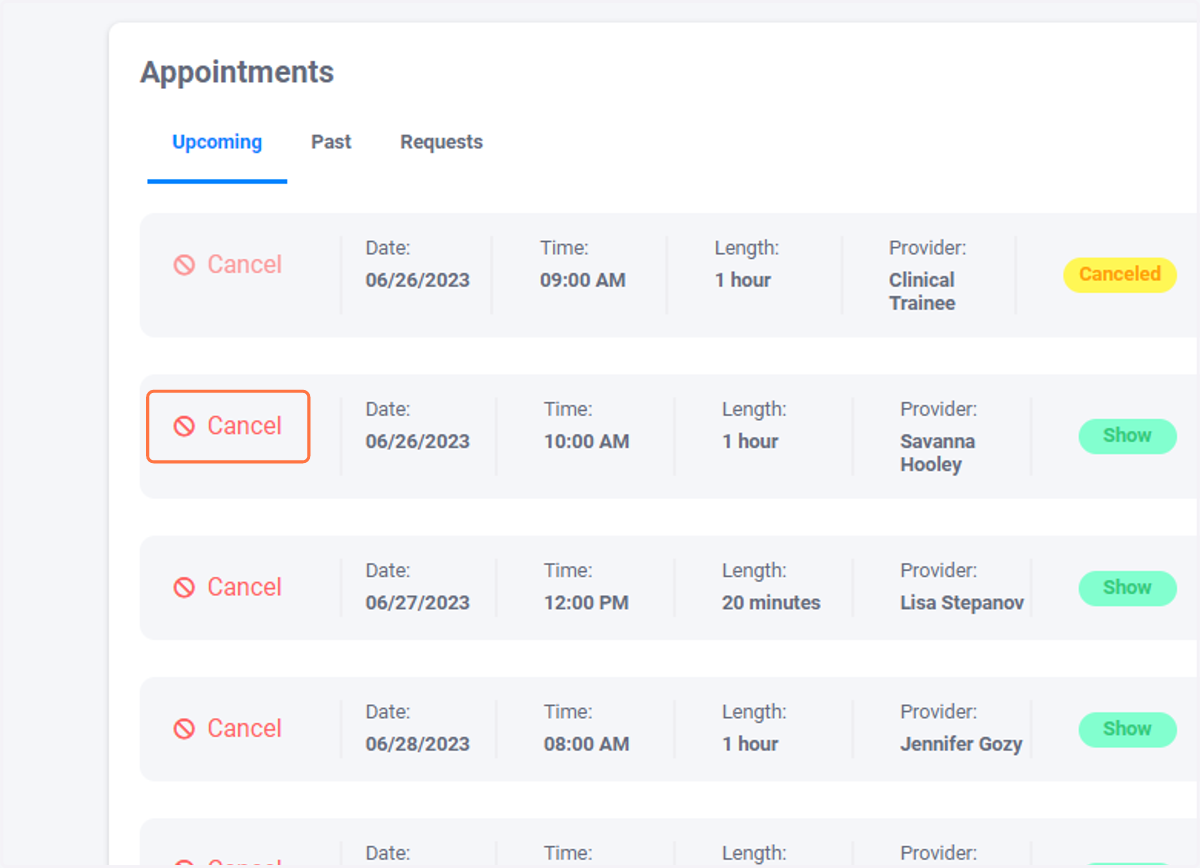Image resolution: width=1200 pixels, height=868 pixels.
Task: Click the 10:00 AM time value
Action: tap(587, 441)
